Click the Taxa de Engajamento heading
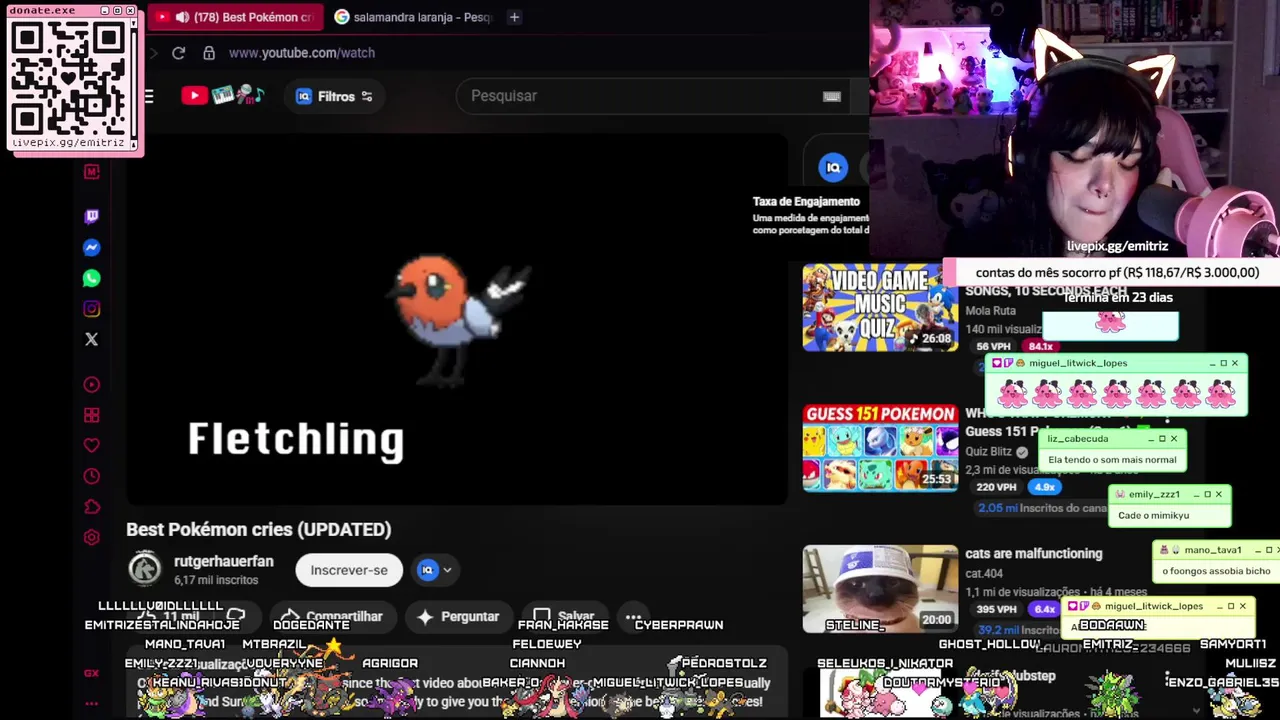Image resolution: width=1280 pixels, height=720 pixels. tap(806, 201)
